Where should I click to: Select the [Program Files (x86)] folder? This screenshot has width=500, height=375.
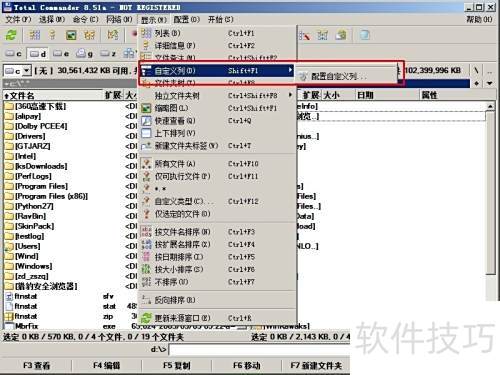(x=47, y=196)
